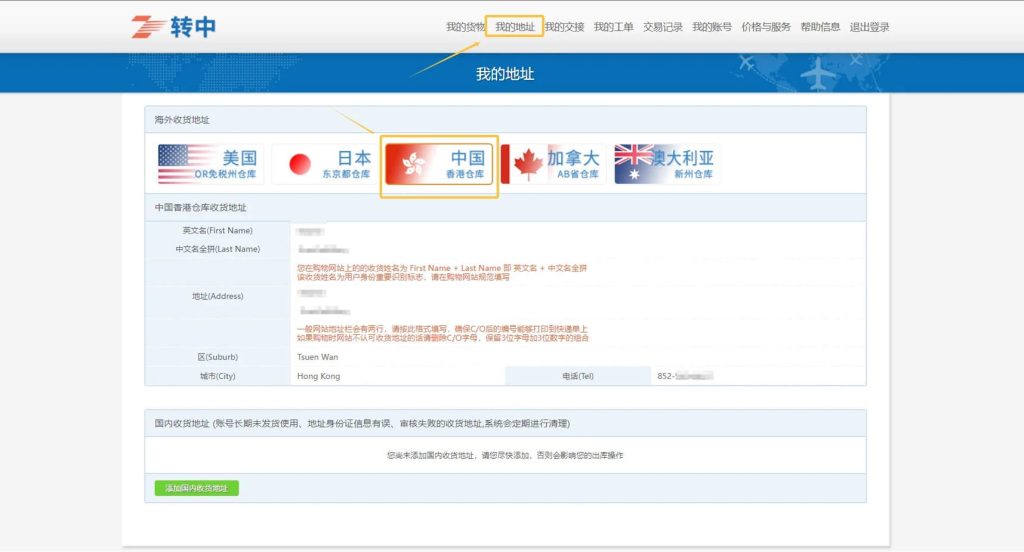Click the Tsuen Wan suburb value

(x=317, y=357)
